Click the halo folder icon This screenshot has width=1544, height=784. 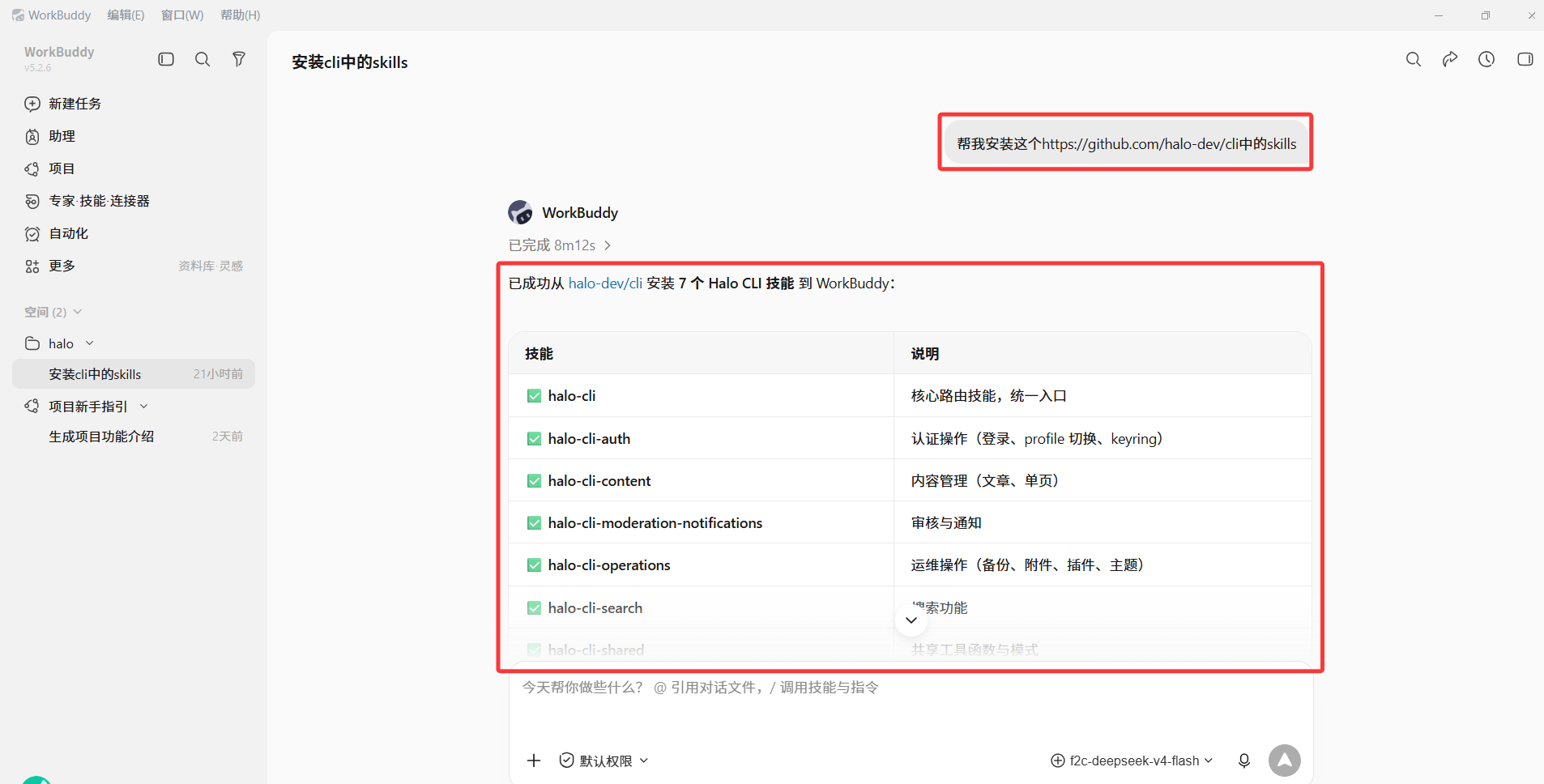point(32,343)
